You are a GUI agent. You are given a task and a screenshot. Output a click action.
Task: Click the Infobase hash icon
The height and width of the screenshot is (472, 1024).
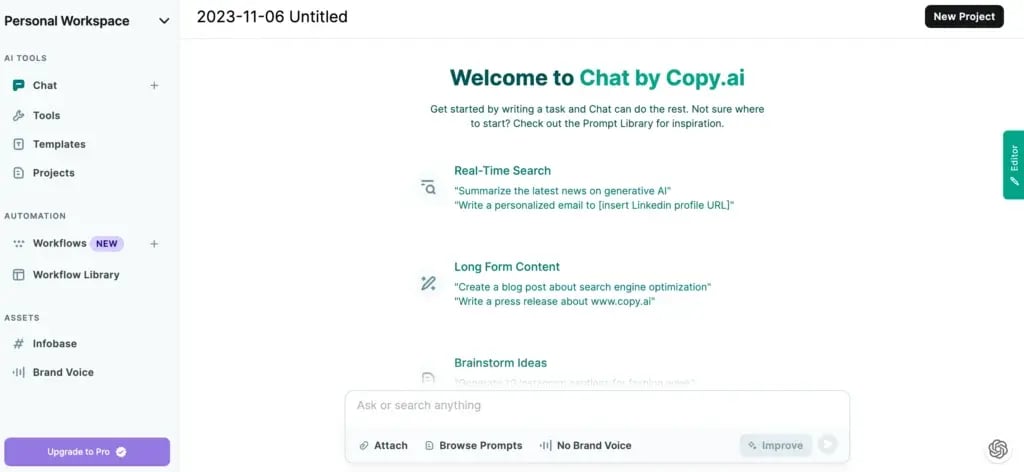tap(18, 344)
